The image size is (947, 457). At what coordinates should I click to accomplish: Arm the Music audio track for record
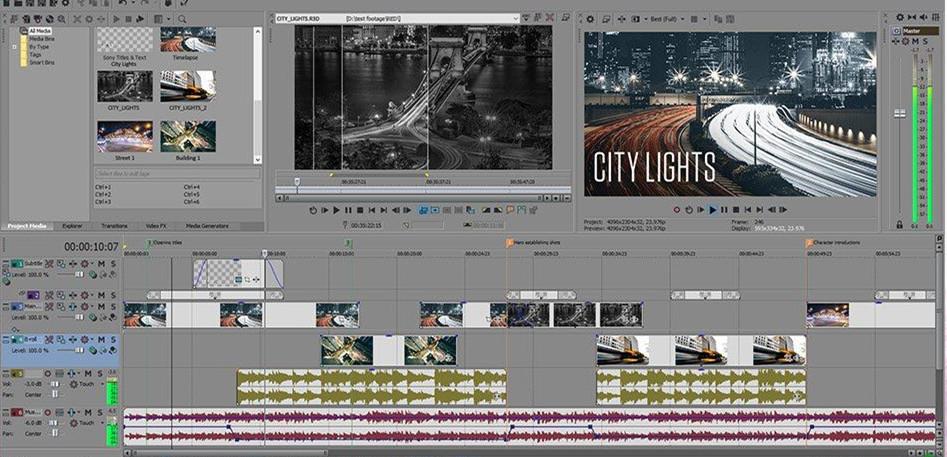click(x=47, y=412)
